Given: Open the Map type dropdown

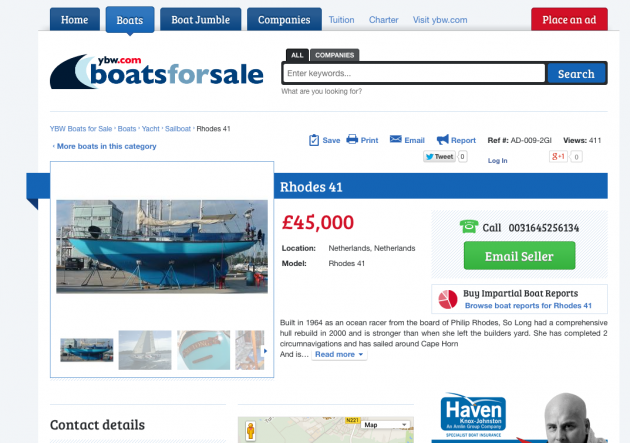Looking at the screenshot, I should pos(384,425).
